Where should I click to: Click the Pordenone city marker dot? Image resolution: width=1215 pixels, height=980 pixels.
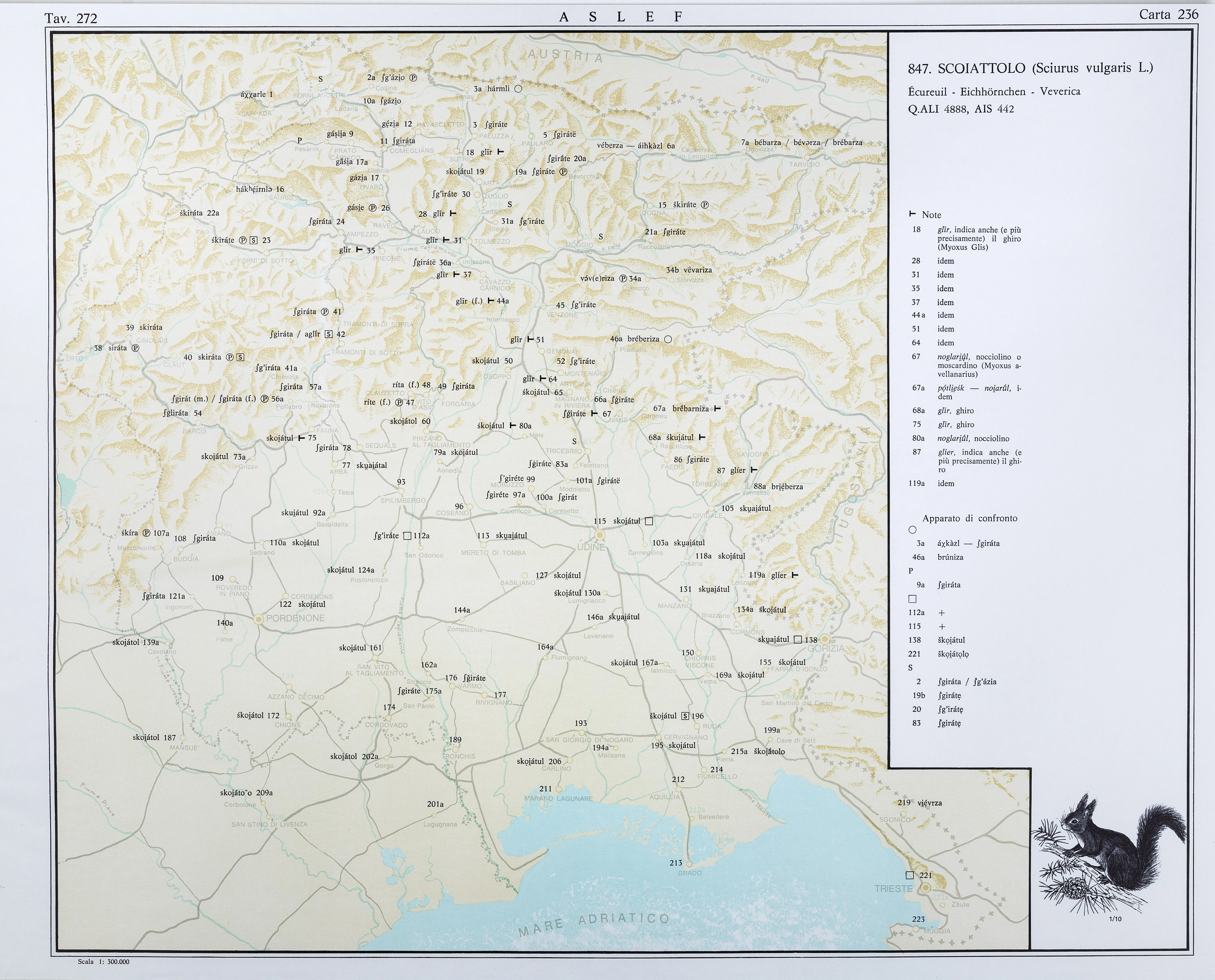point(258,619)
